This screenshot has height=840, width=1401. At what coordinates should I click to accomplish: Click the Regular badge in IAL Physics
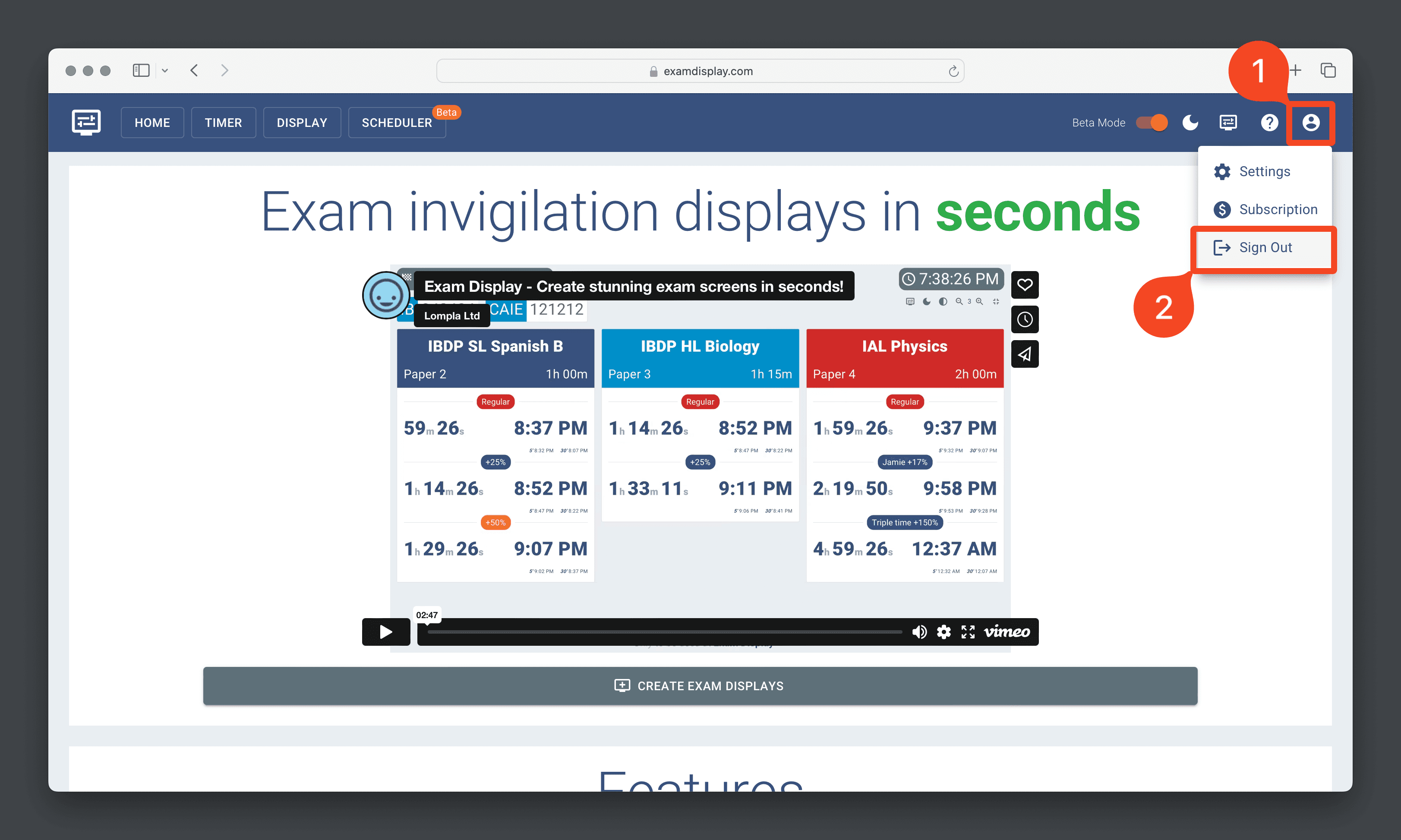pos(904,402)
